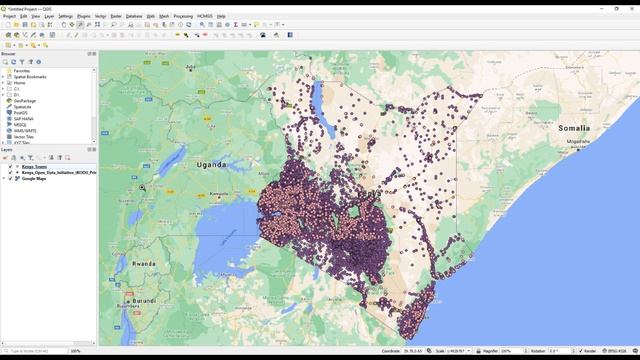The image size is (640, 360).
Task: Click the Add Item icon in the Browser panel toolbar
Action: click(x=5, y=62)
